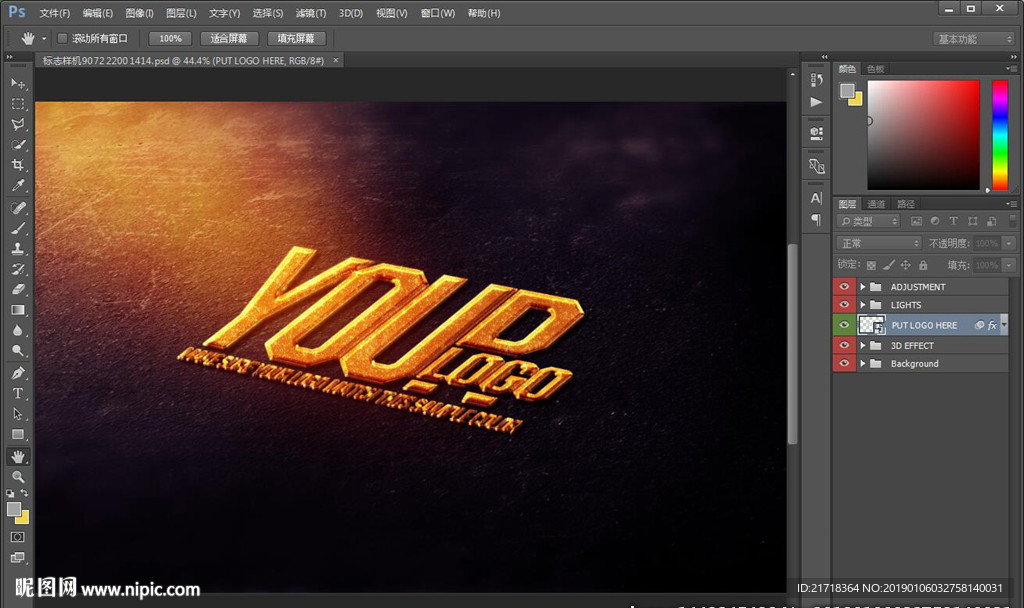Select the Eyedropper tool
The image size is (1024, 608).
[x=18, y=185]
